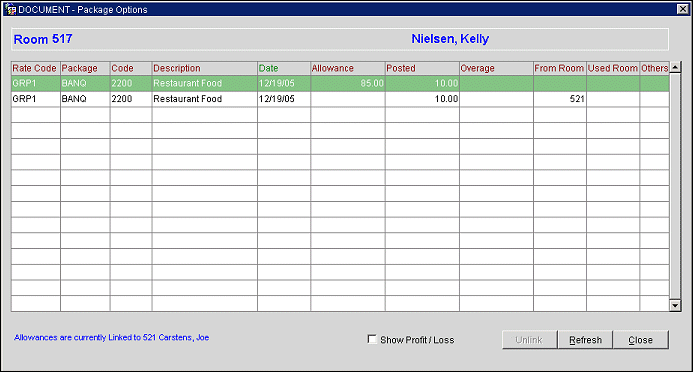Click the DOCUMENT window icon in title bar
The image size is (693, 372).
coord(10,9)
